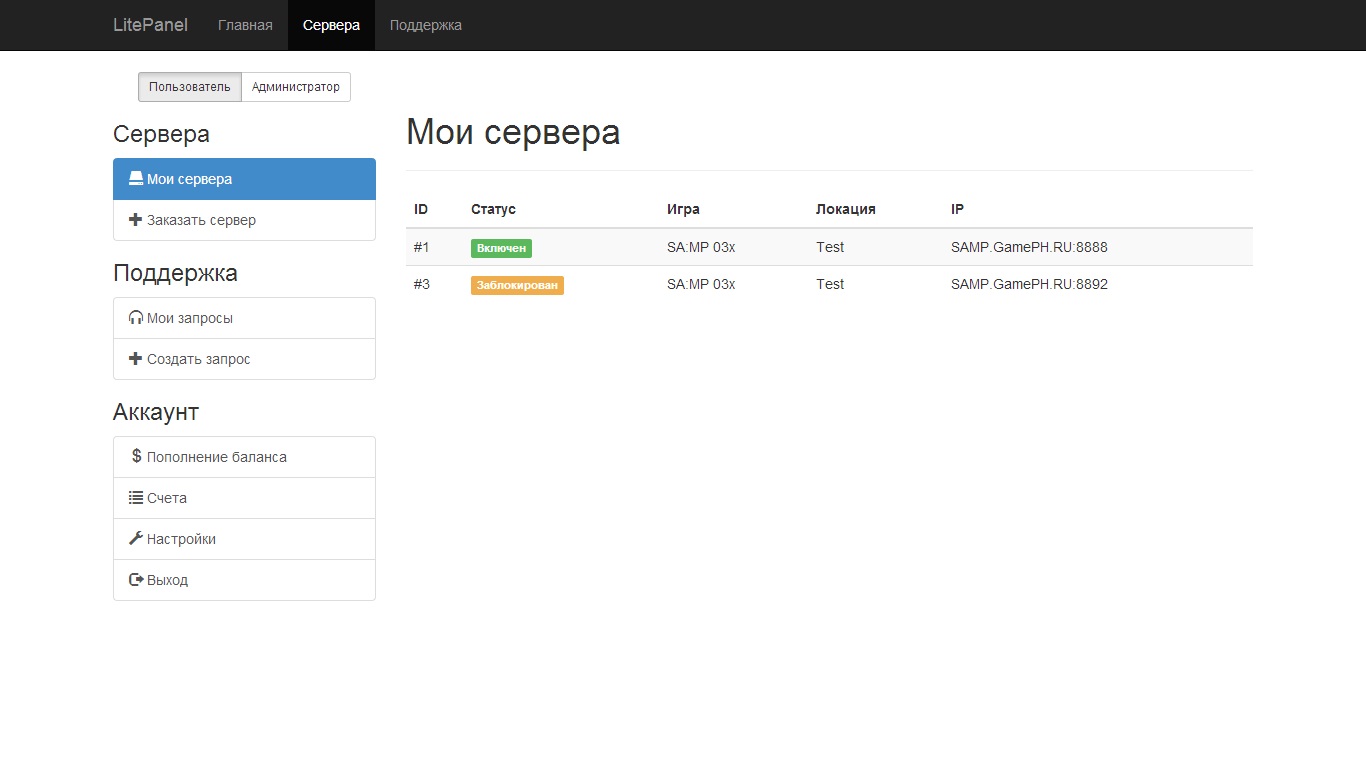Click the wrench icon beside Настройки
The height and width of the screenshot is (768, 1366).
pos(136,538)
